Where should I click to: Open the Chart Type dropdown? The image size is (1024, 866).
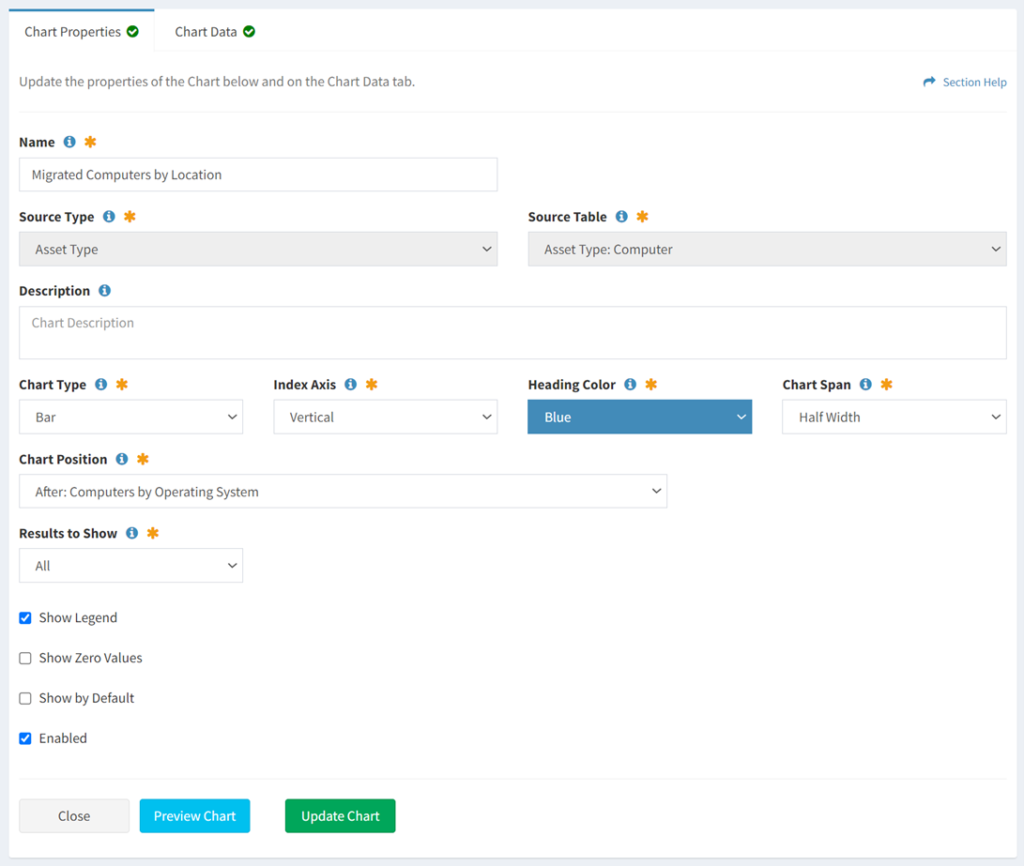tap(131, 416)
